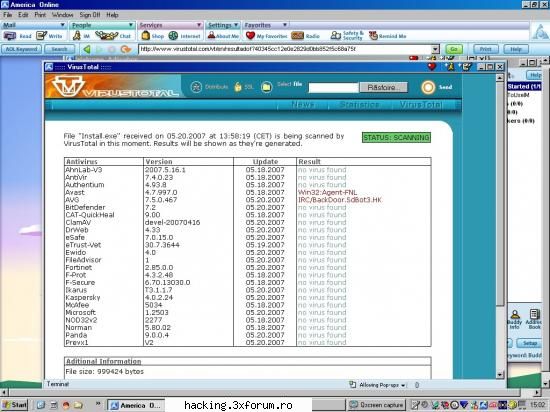Click the VirusTotal logo
The image size is (550, 412).
(114, 86)
